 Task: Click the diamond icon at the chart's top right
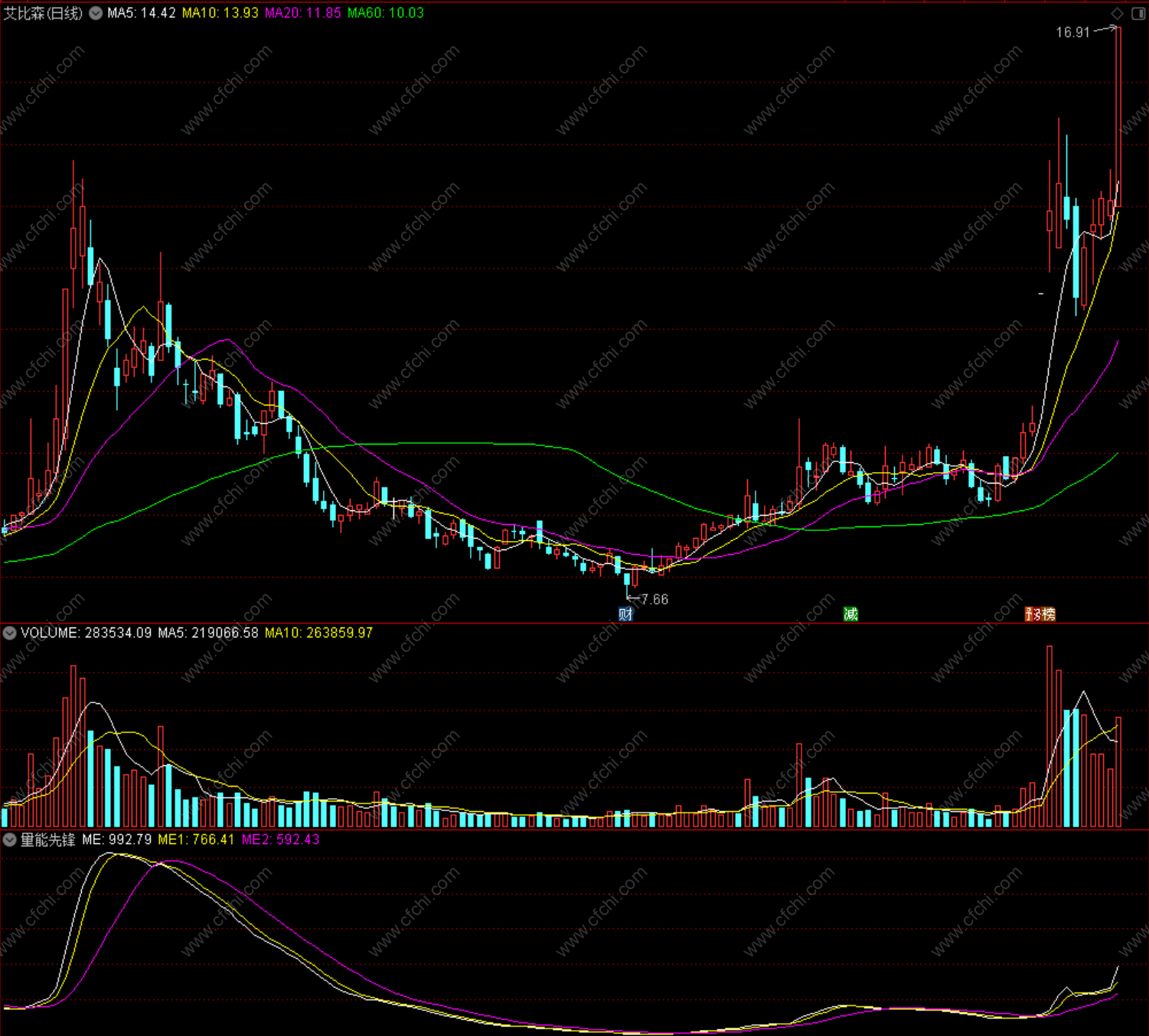tap(1118, 13)
